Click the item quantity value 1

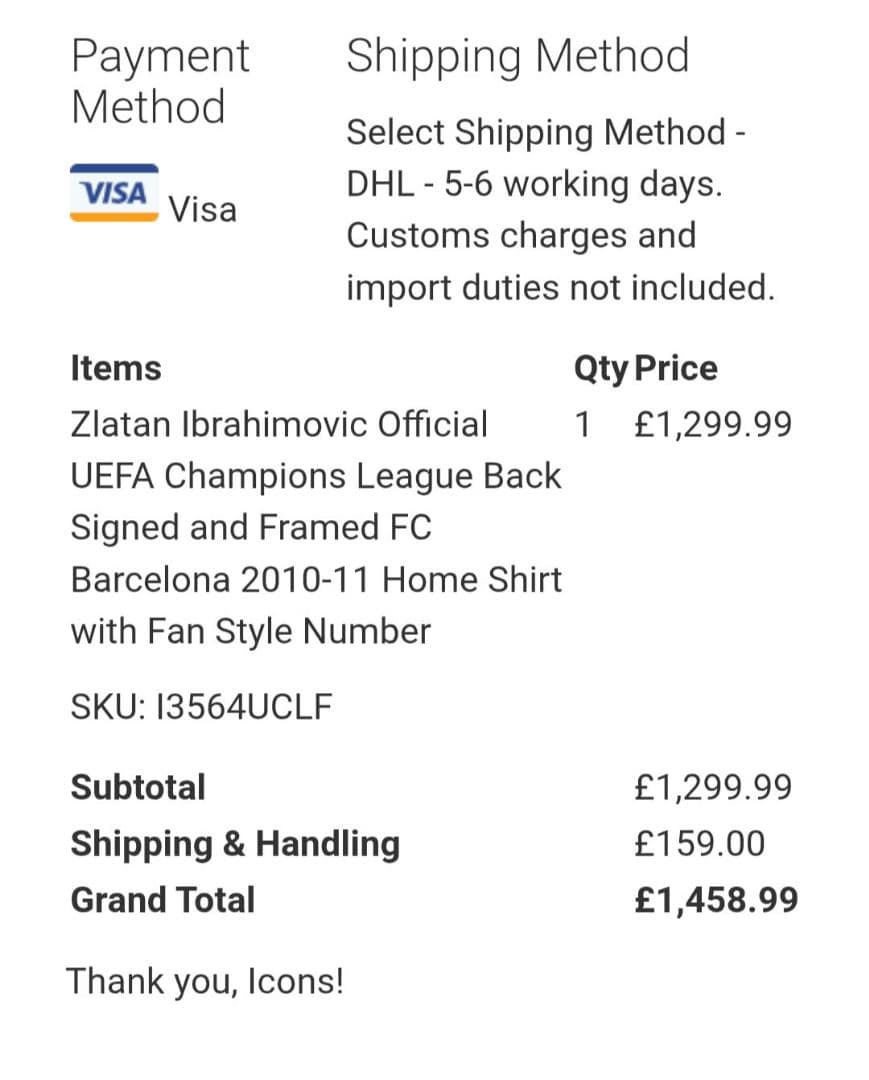click(x=582, y=425)
